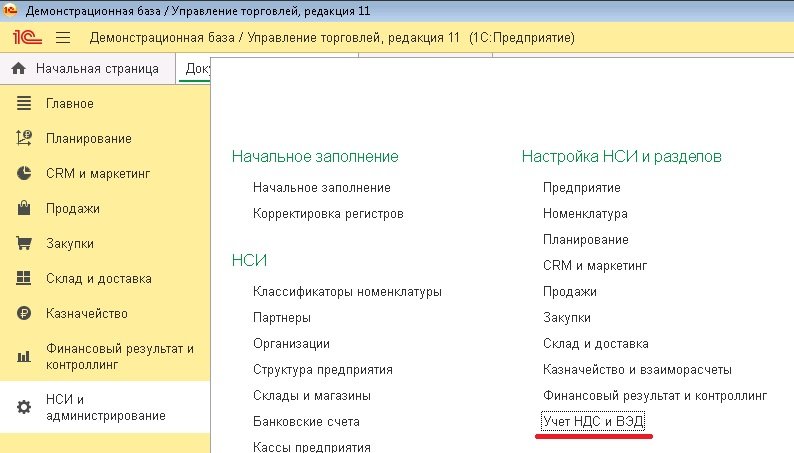Click the Склад и доставка grid icon

click(x=24, y=278)
